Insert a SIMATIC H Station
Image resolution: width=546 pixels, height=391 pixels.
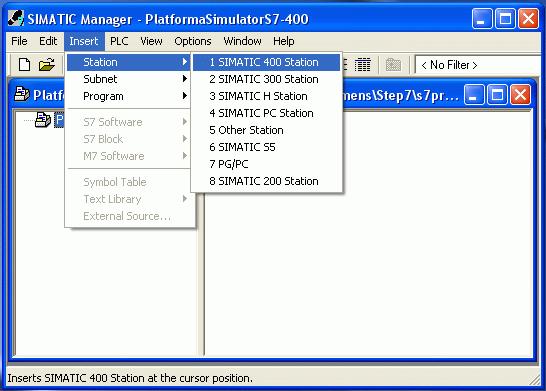tap(266, 96)
